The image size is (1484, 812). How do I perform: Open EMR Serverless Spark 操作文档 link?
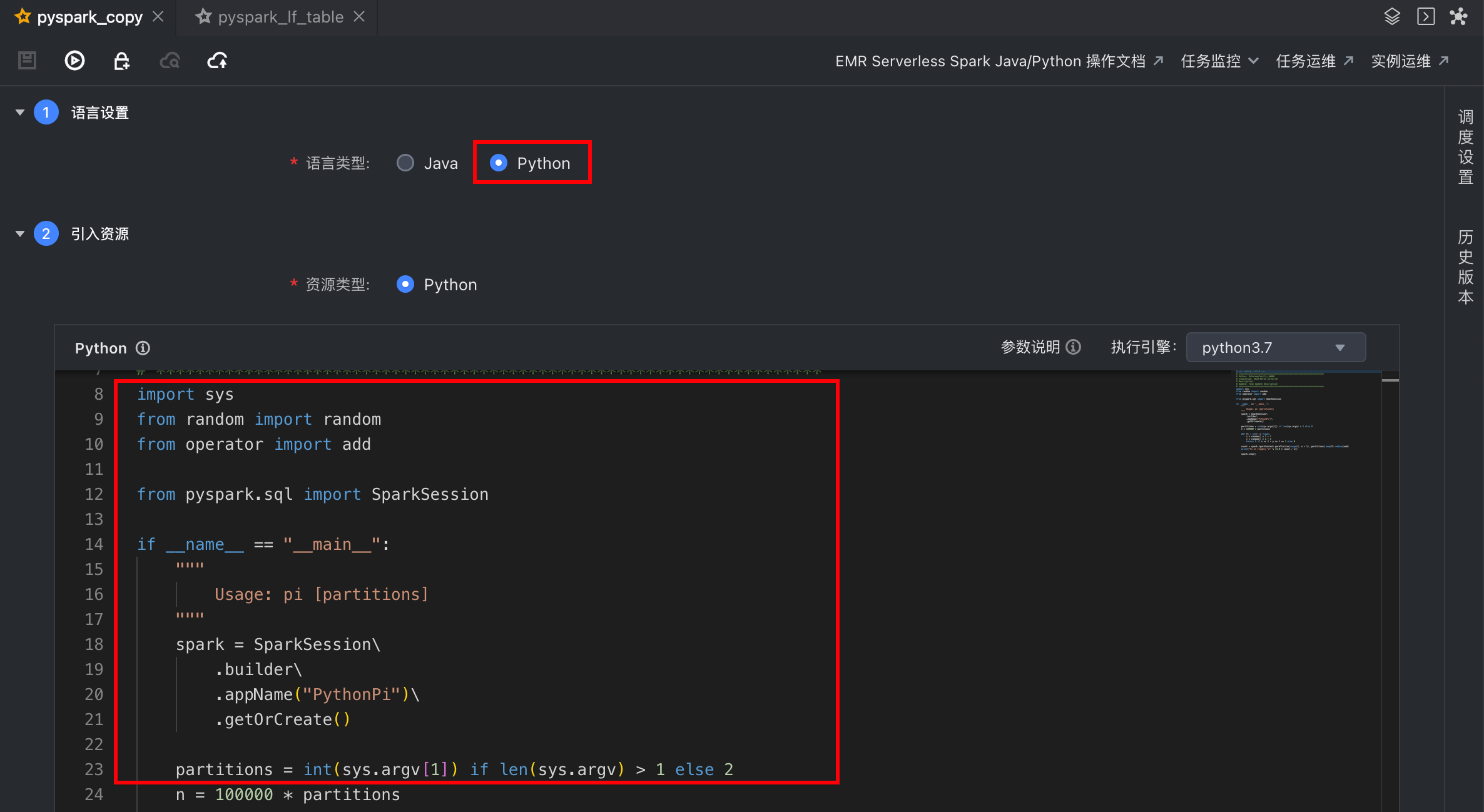[x=999, y=61]
